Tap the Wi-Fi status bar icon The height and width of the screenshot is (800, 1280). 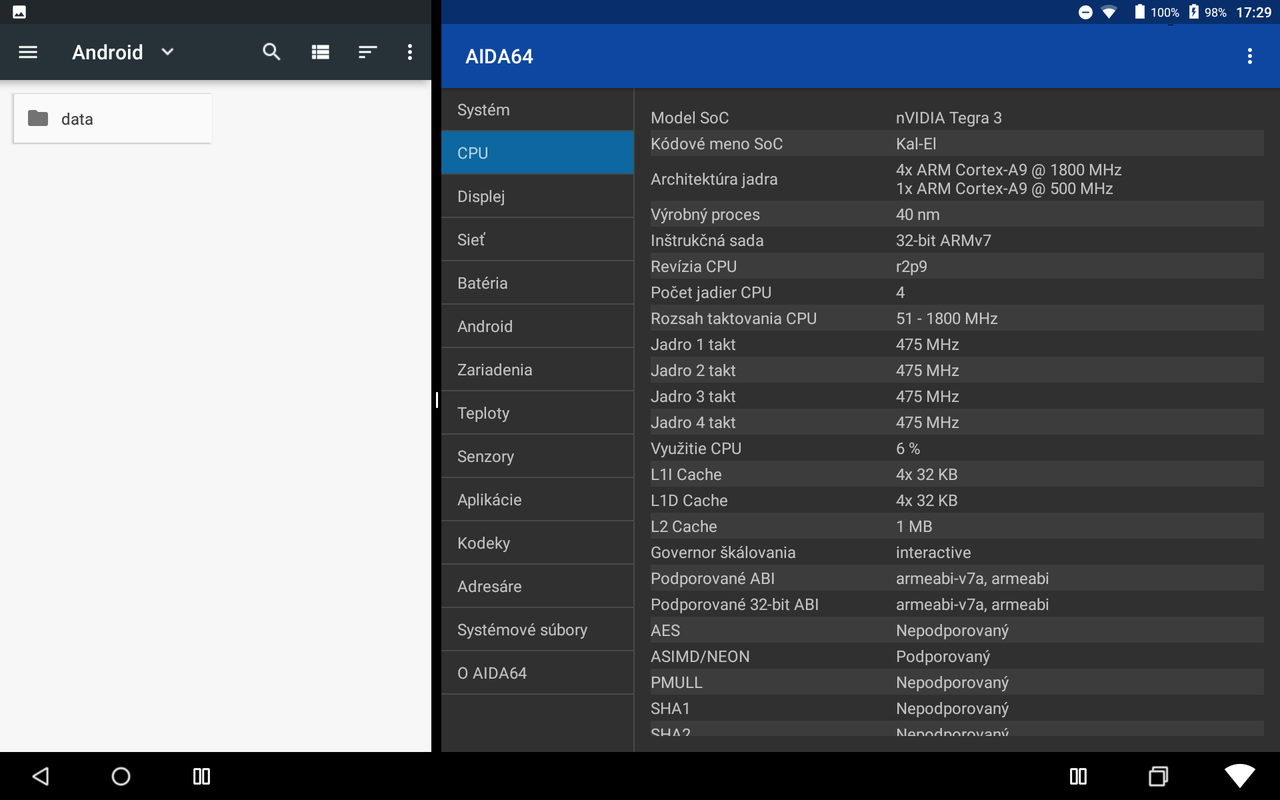click(1109, 12)
